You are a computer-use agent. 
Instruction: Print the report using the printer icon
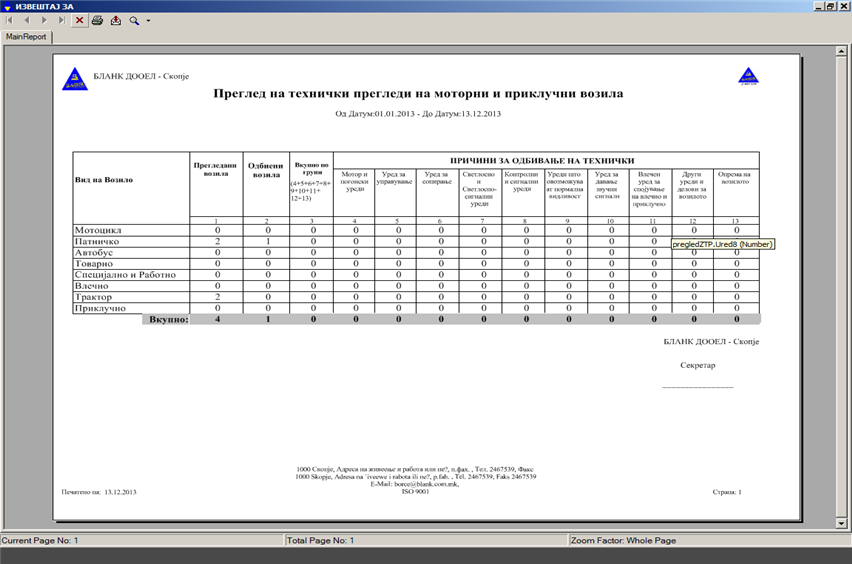[97, 20]
